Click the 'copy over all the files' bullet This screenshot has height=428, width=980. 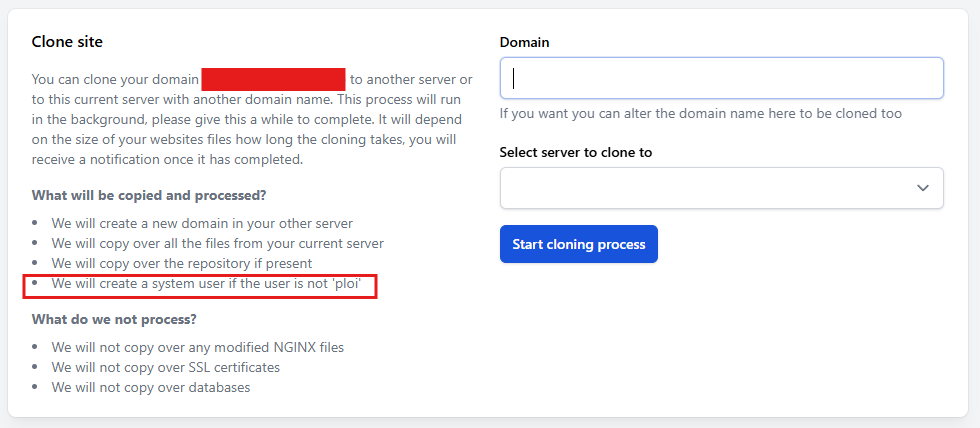point(217,243)
